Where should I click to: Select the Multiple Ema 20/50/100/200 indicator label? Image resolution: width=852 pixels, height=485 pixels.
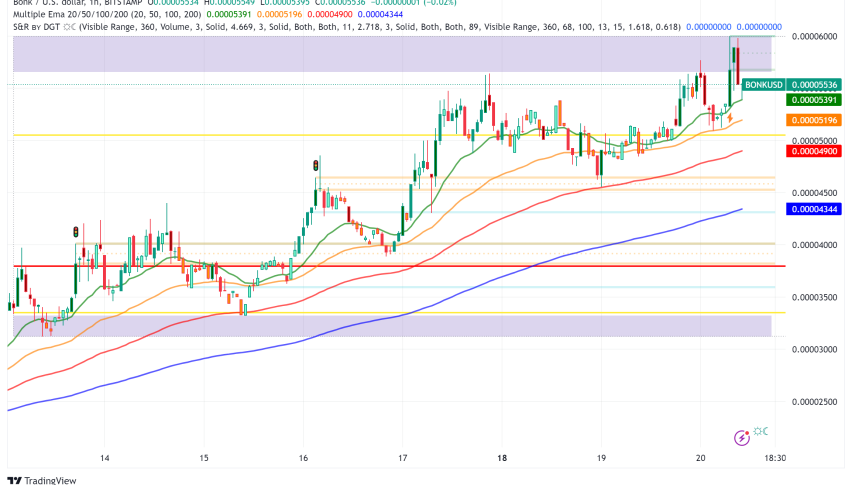(106, 15)
